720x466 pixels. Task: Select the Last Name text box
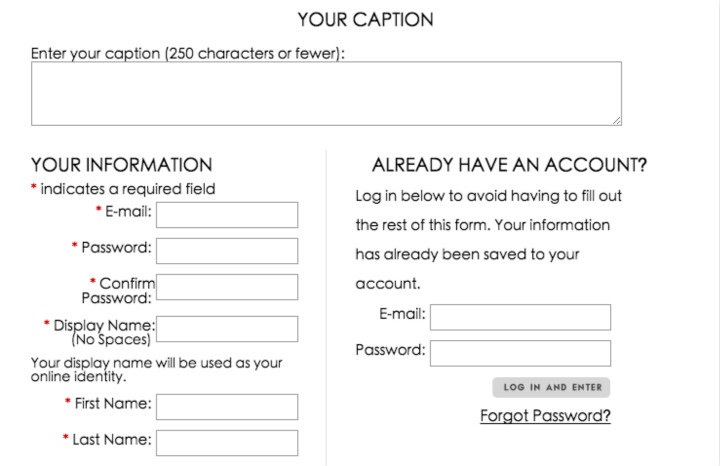[x=227, y=443]
